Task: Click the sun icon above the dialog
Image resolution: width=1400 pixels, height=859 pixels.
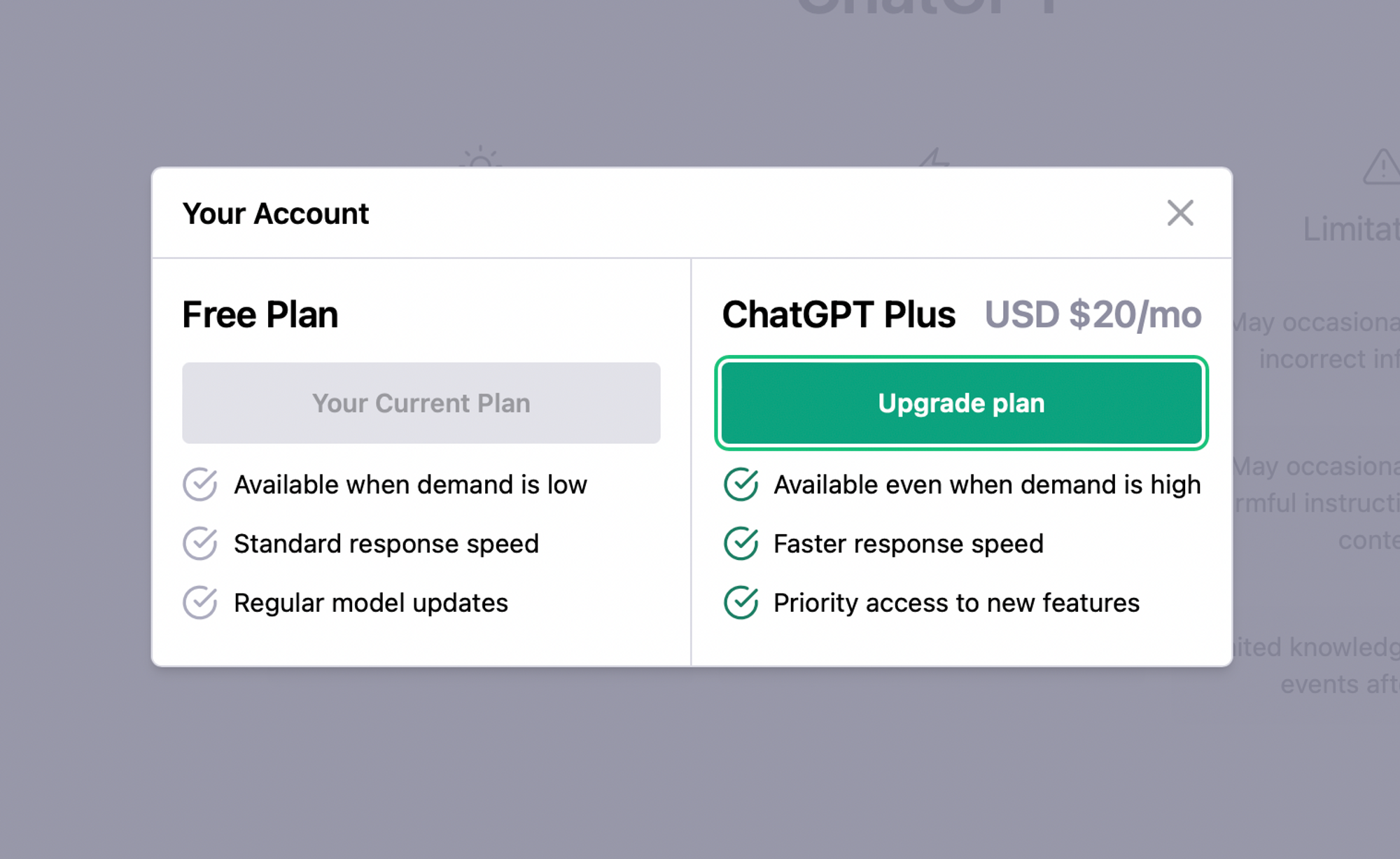Action: click(479, 160)
